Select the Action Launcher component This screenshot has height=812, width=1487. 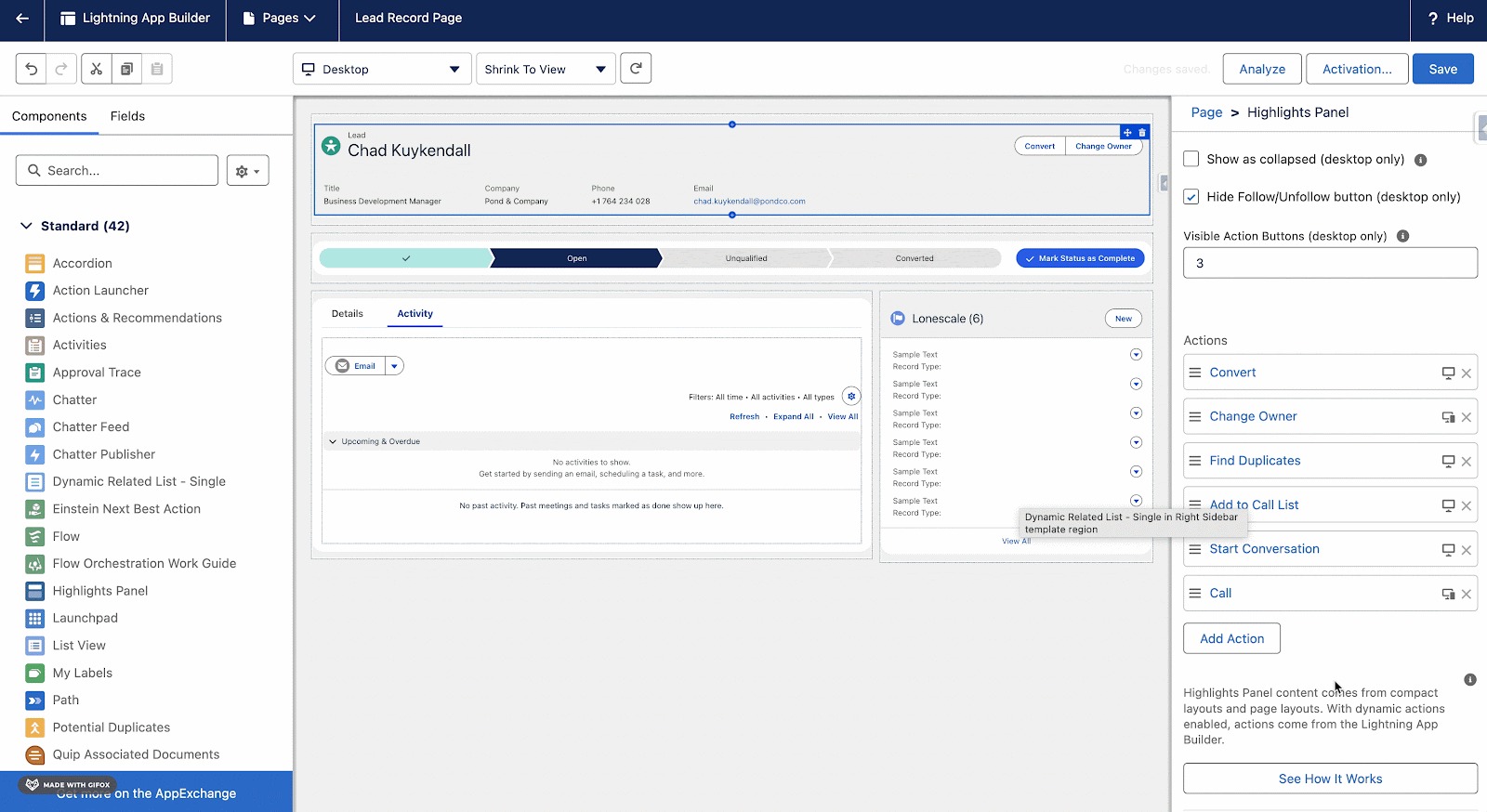click(100, 291)
